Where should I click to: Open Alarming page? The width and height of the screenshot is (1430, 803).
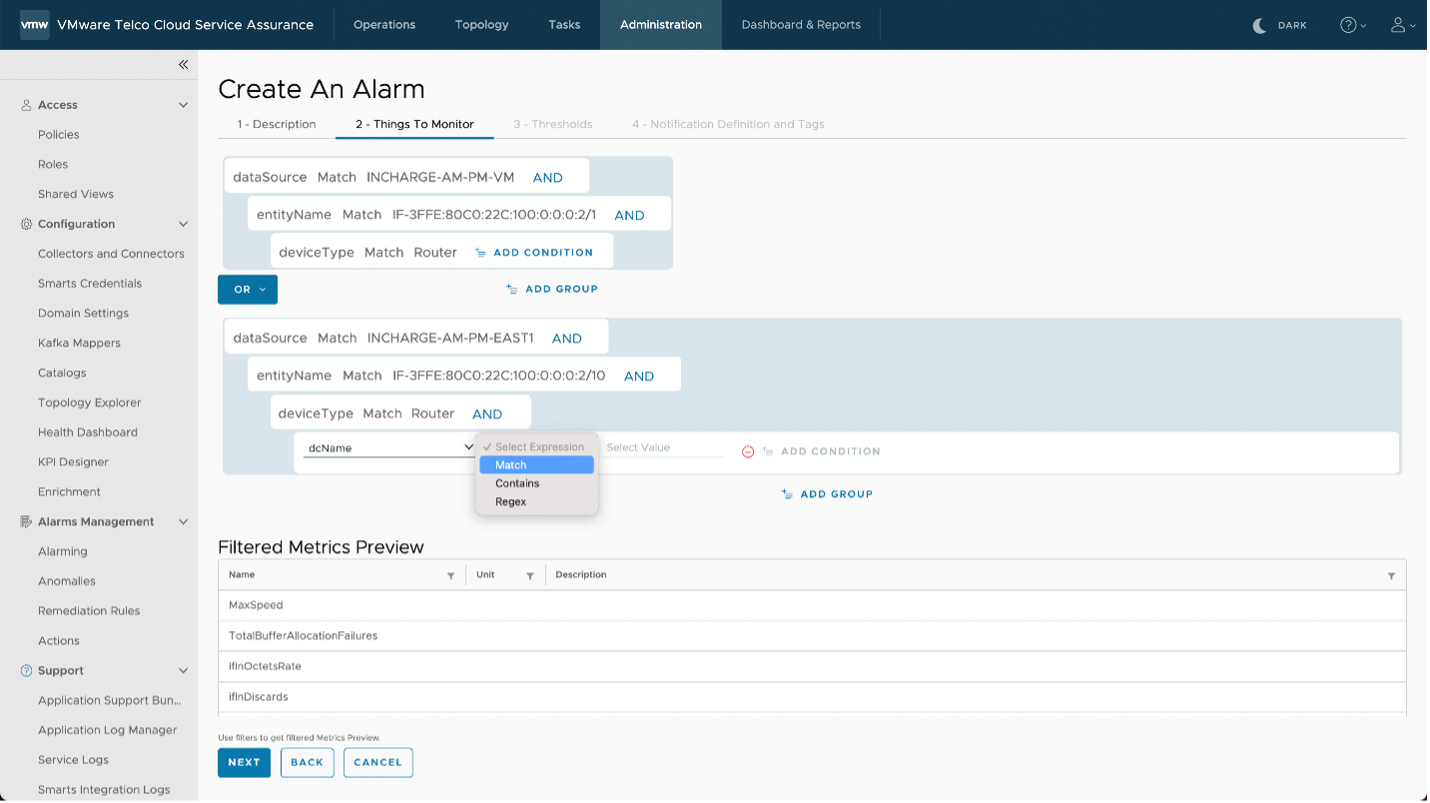63,552
